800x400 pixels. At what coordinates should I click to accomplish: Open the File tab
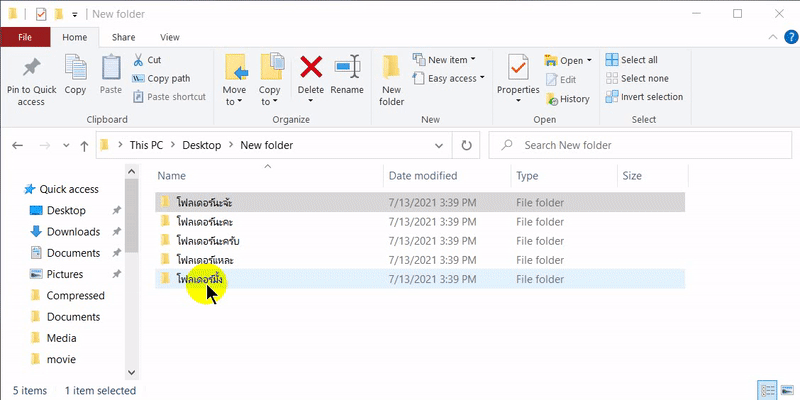pyautogui.click(x=25, y=37)
